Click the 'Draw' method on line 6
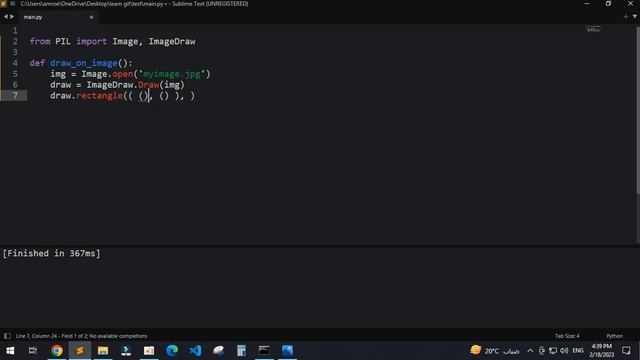This screenshot has width=640, height=360. coord(149,84)
